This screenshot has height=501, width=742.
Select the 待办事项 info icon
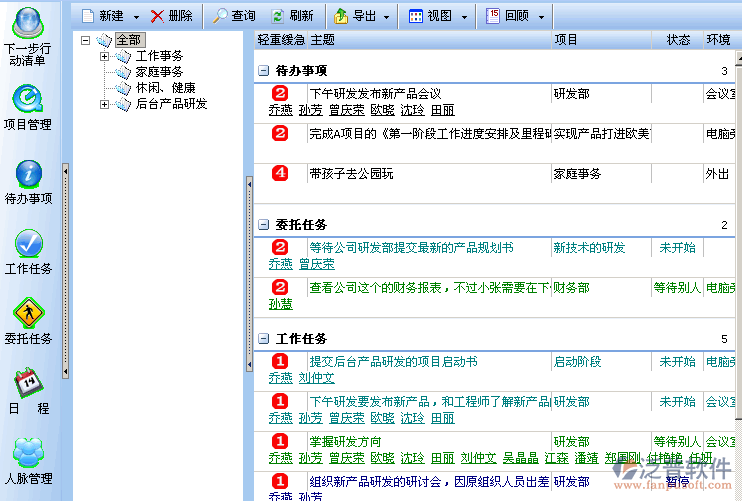pyautogui.click(x=29, y=173)
